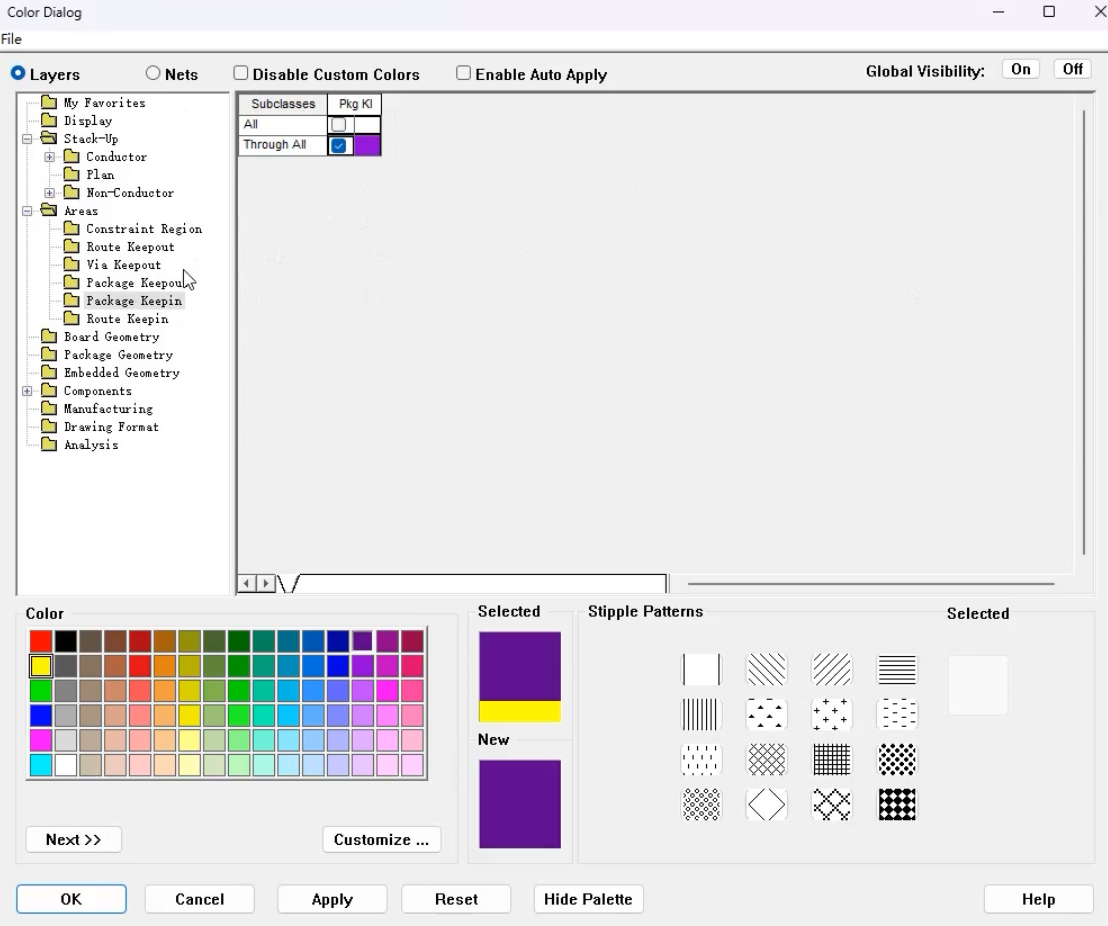Uncheck the Through All visibility checkbox
The height and width of the screenshot is (926, 1108).
coord(339,146)
